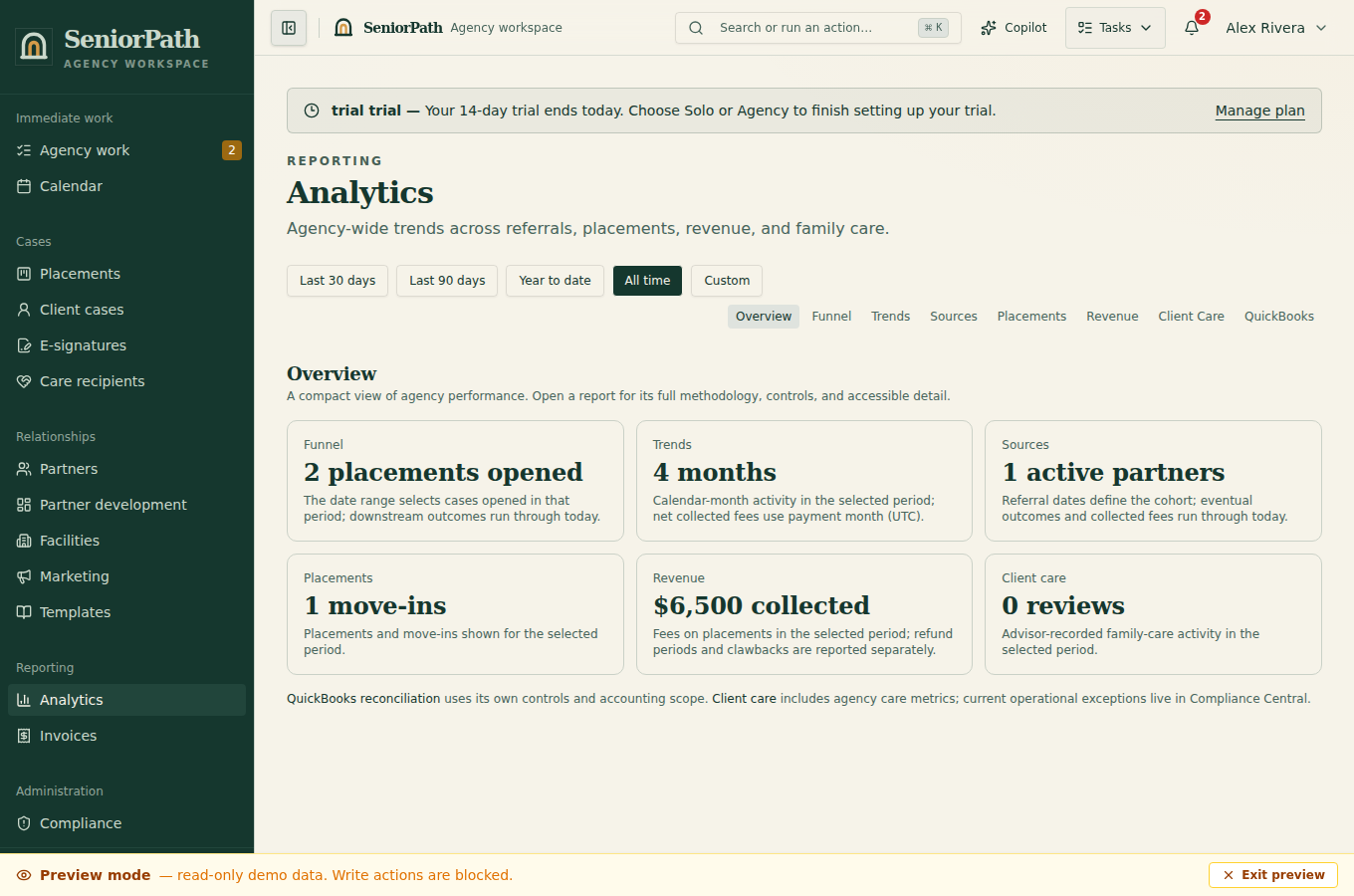The width and height of the screenshot is (1354, 896).
Task: Click the Templates book icon
Action: [x=24, y=612]
